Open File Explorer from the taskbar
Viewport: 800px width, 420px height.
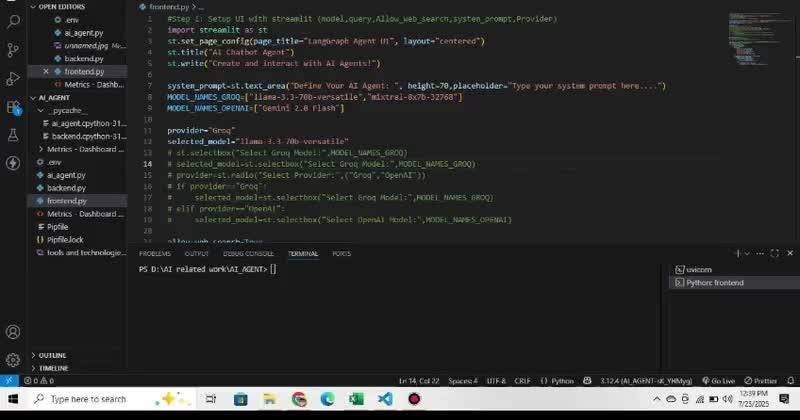(270, 399)
